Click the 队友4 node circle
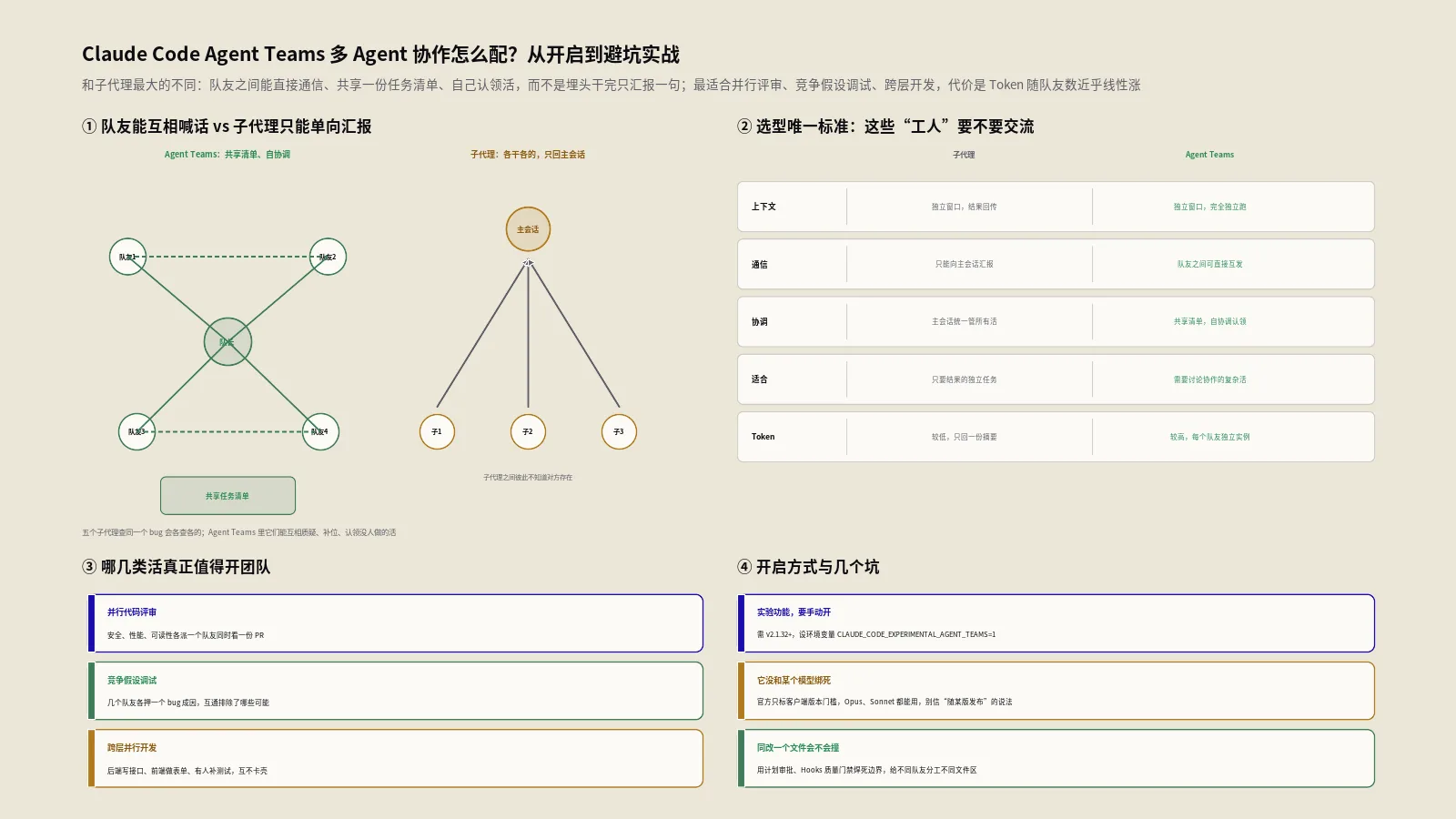The width and height of the screenshot is (1456, 819). coord(320,431)
